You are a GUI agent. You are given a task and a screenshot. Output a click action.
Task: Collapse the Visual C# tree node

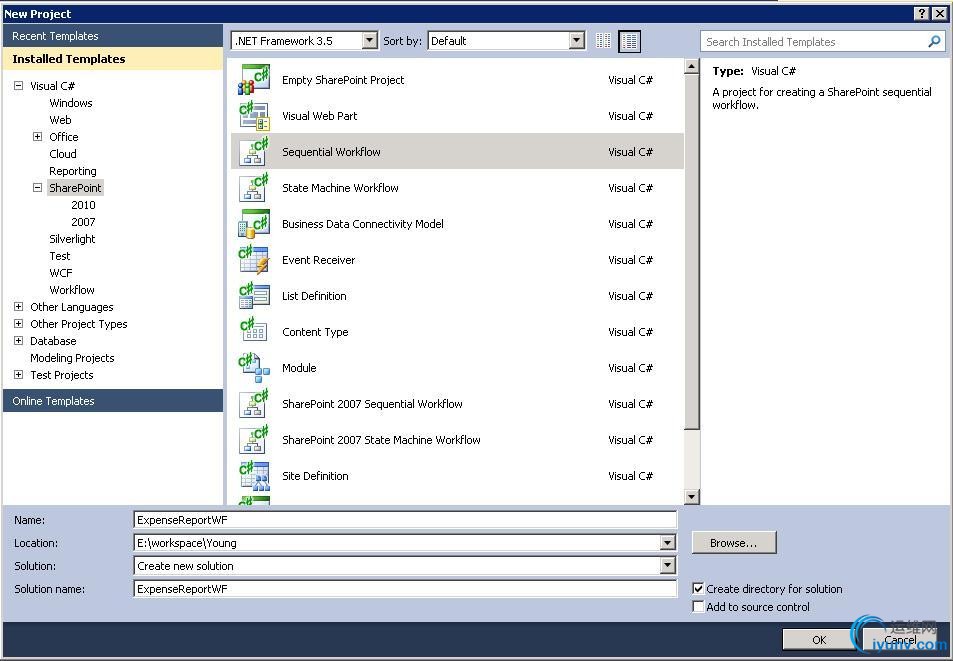click(18, 86)
